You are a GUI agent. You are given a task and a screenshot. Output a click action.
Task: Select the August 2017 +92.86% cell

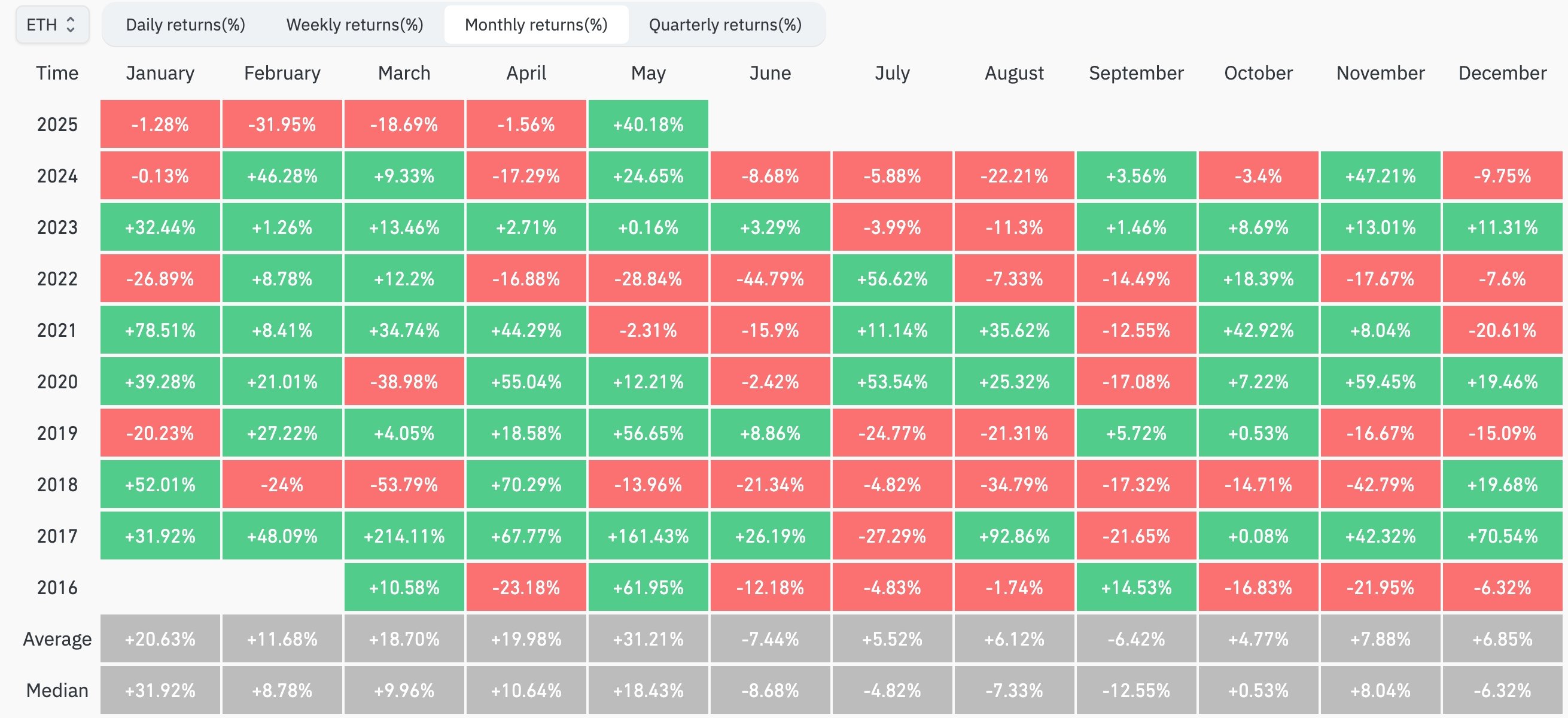1014,536
